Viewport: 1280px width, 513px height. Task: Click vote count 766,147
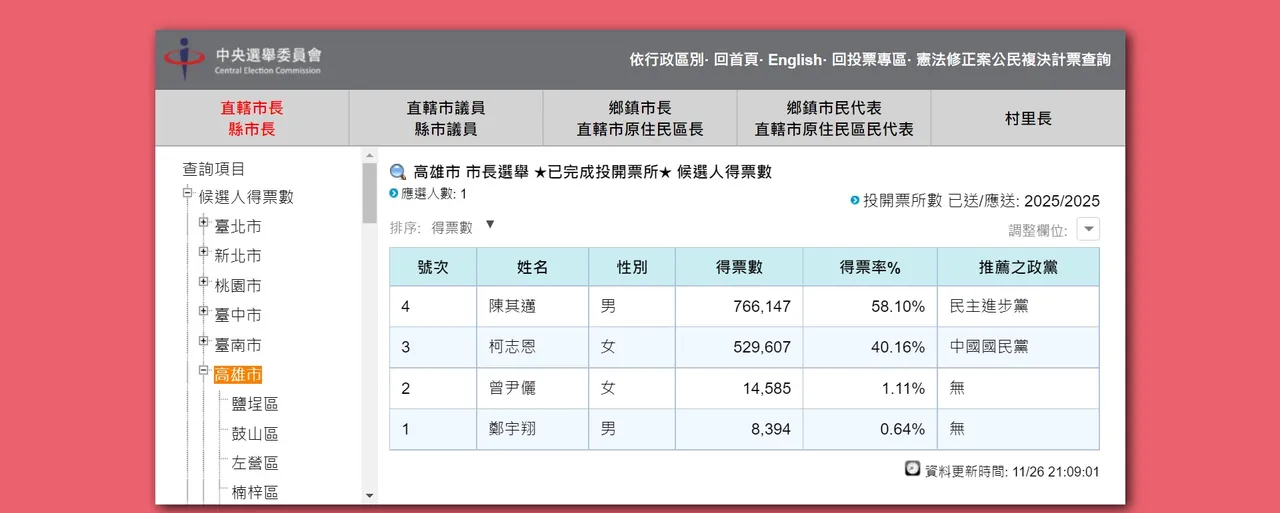tap(762, 307)
